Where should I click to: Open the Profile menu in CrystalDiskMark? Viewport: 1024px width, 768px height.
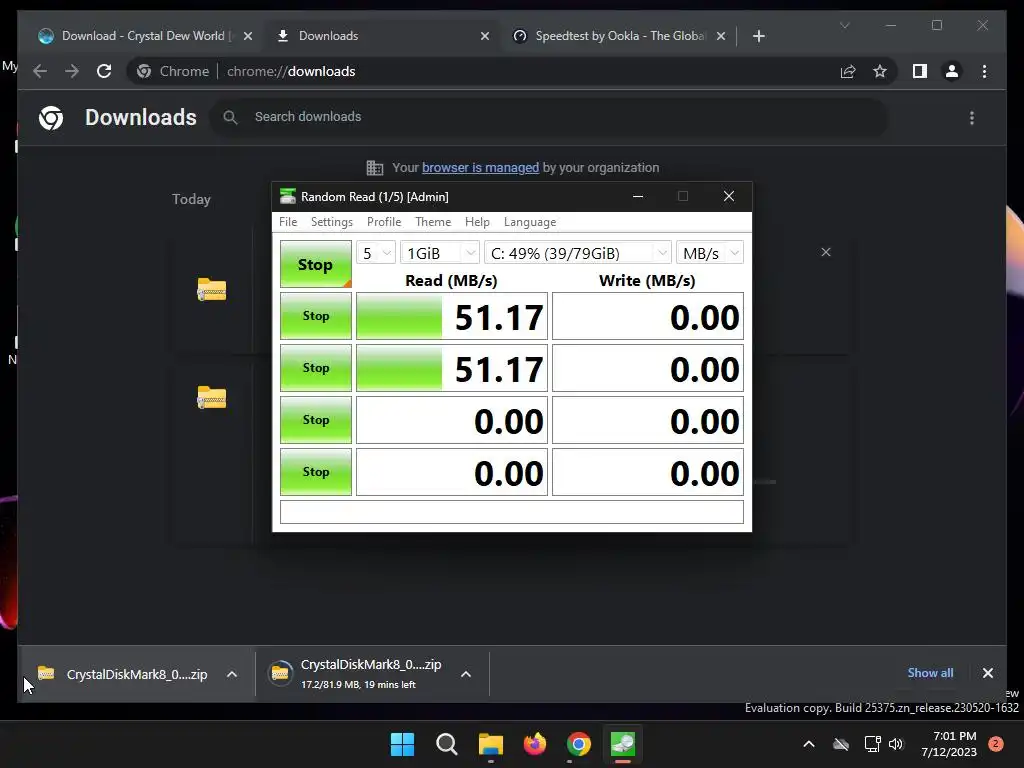tap(384, 222)
